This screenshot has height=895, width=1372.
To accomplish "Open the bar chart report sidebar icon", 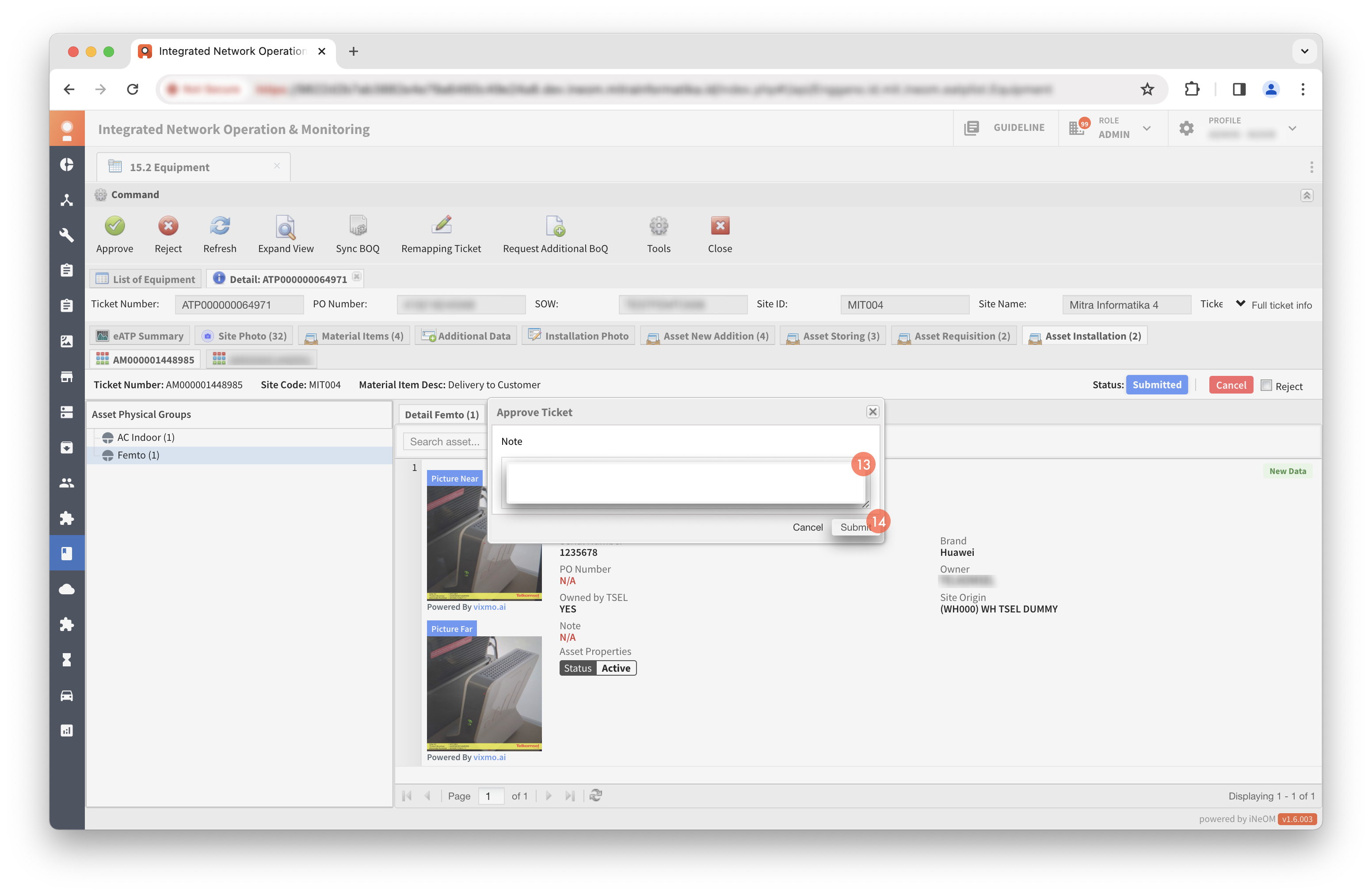I will 67,730.
